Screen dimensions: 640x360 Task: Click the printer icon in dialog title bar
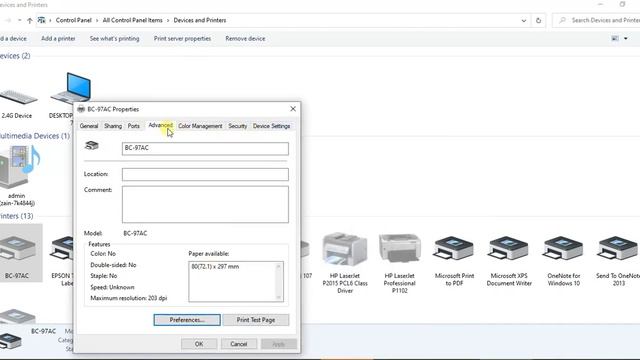(81, 109)
